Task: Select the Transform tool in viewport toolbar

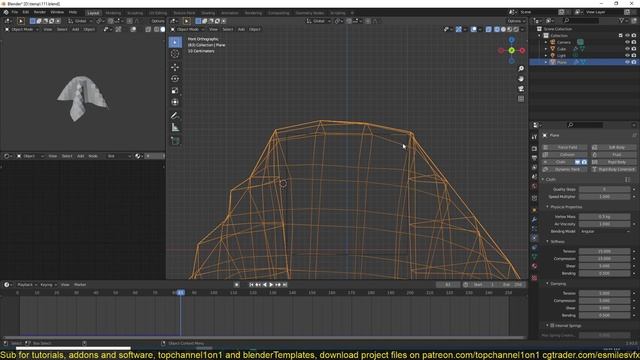Action: tap(175, 102)
